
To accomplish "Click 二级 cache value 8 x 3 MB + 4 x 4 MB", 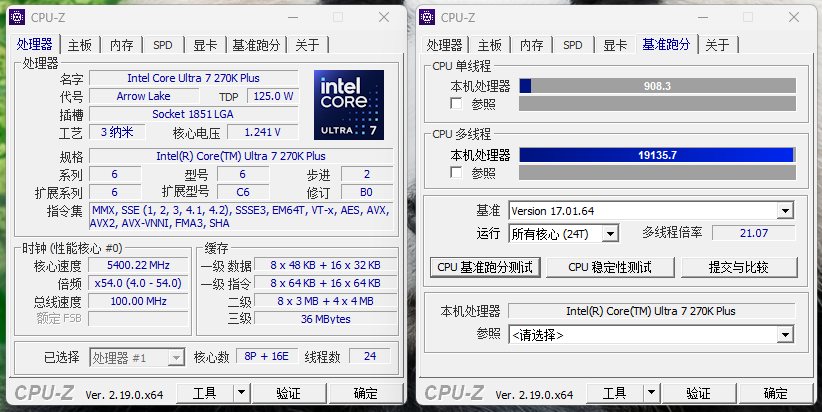I will pos(326,301).
